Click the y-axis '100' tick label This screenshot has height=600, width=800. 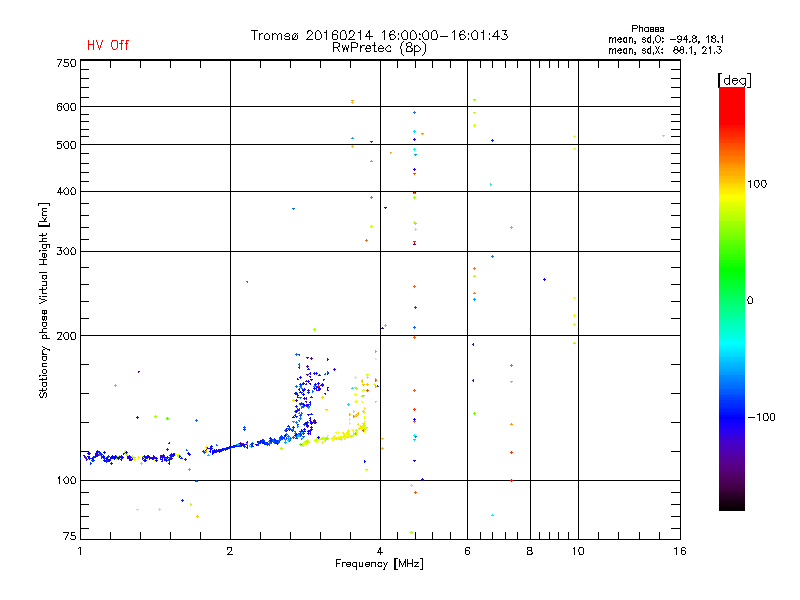click(66, 480)
